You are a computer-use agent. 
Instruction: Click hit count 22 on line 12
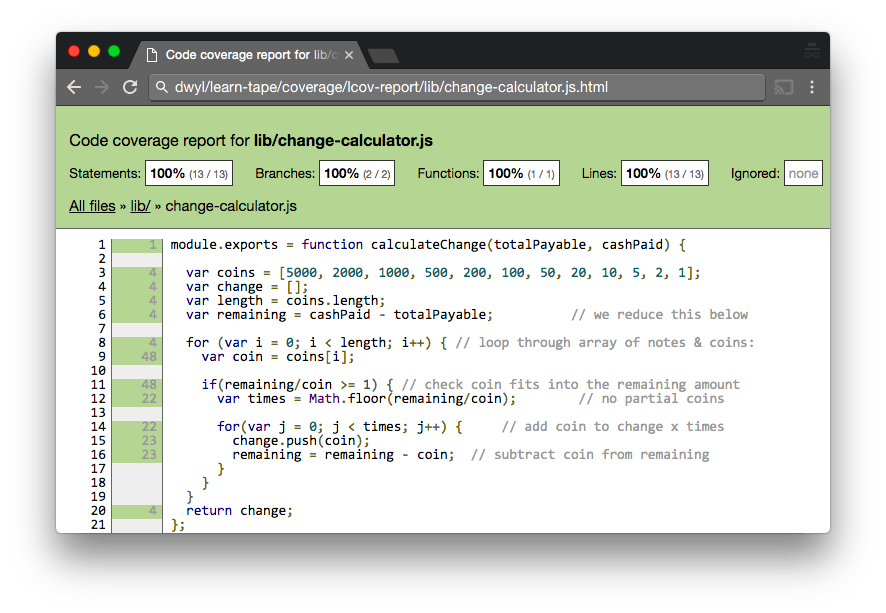pos(149,399)
